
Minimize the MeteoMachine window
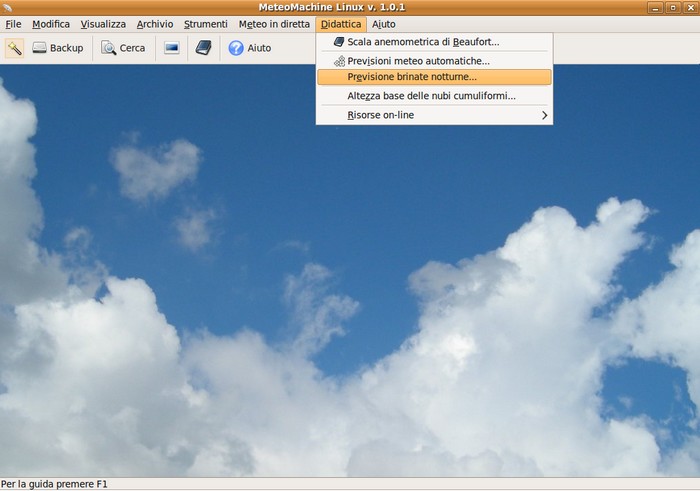(655, 8)
